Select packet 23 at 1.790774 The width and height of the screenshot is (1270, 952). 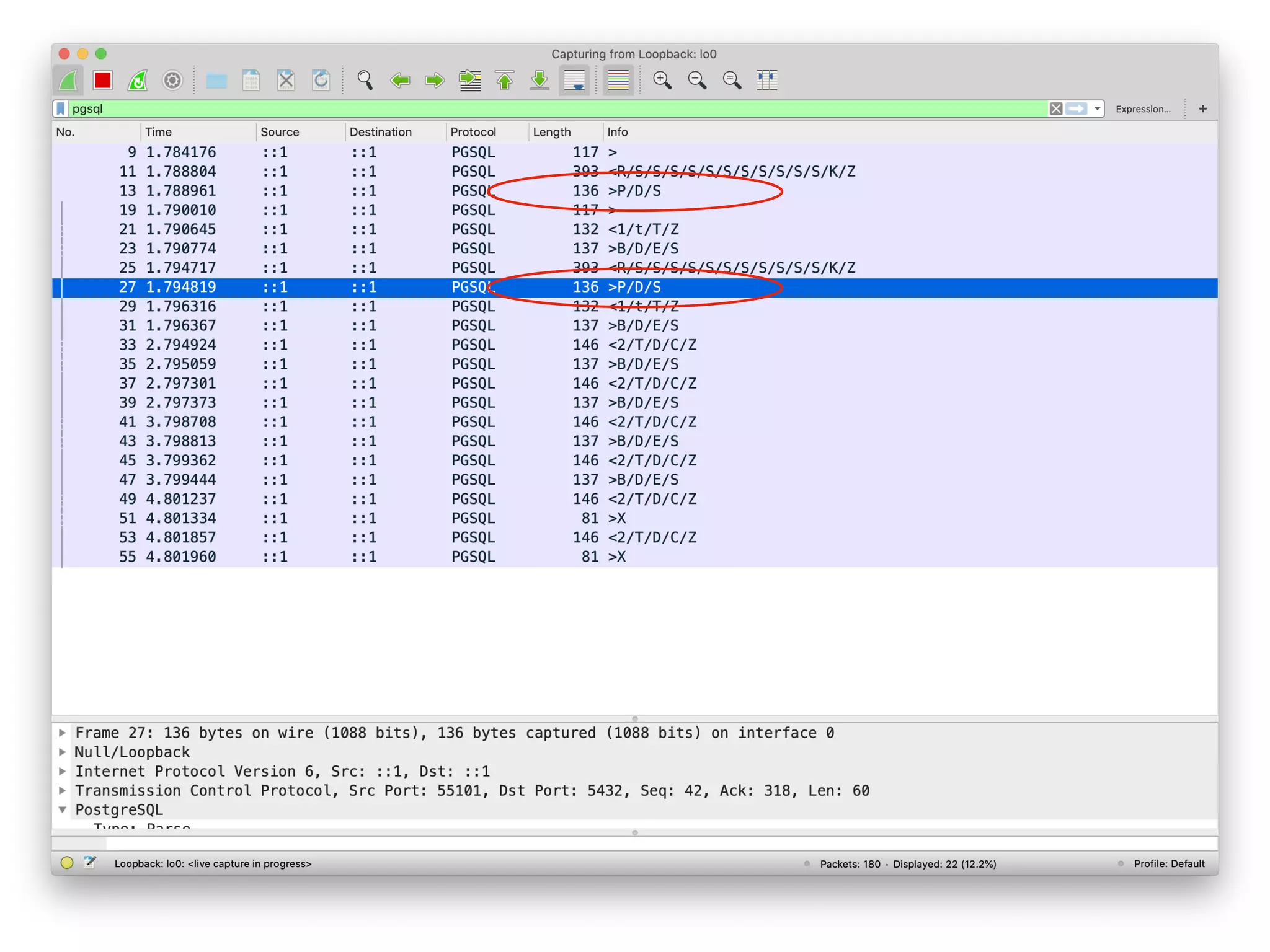click(635, 249)
